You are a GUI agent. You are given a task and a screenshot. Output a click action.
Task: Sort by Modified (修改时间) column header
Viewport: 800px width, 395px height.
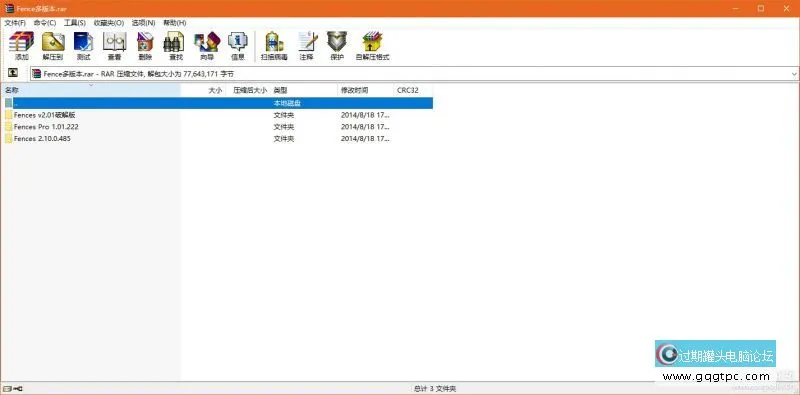coord(365,90)
